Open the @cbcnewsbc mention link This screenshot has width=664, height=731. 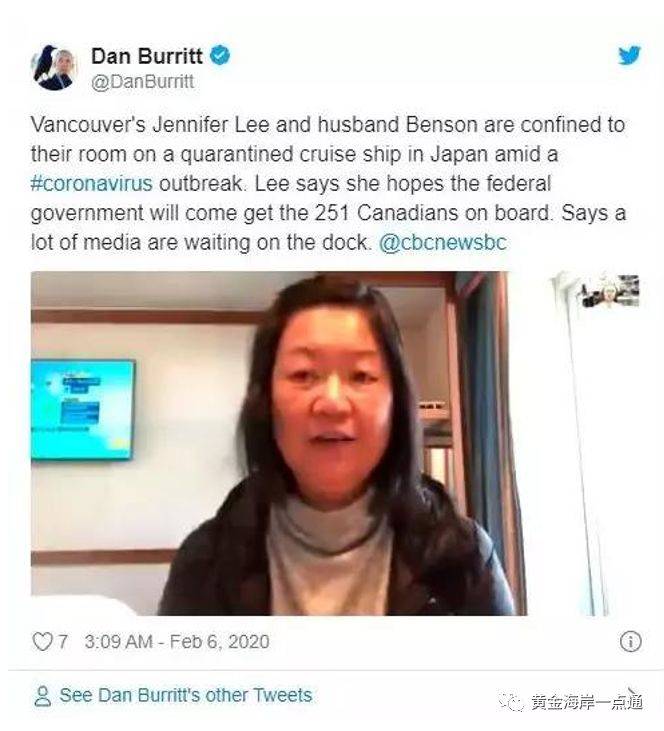[443, 242]
